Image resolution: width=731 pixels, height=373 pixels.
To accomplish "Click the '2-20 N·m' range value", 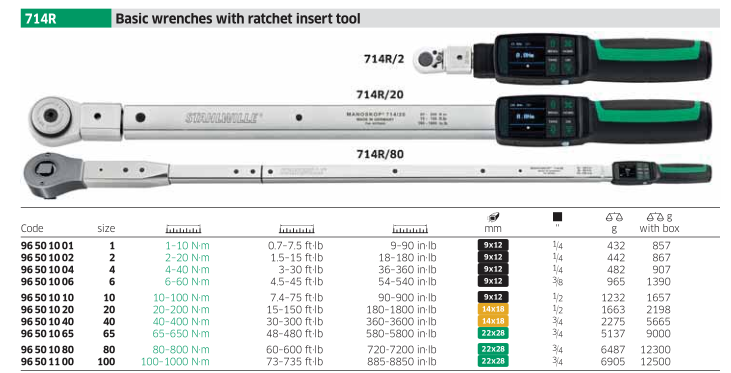I will click(x=187, y=258).
